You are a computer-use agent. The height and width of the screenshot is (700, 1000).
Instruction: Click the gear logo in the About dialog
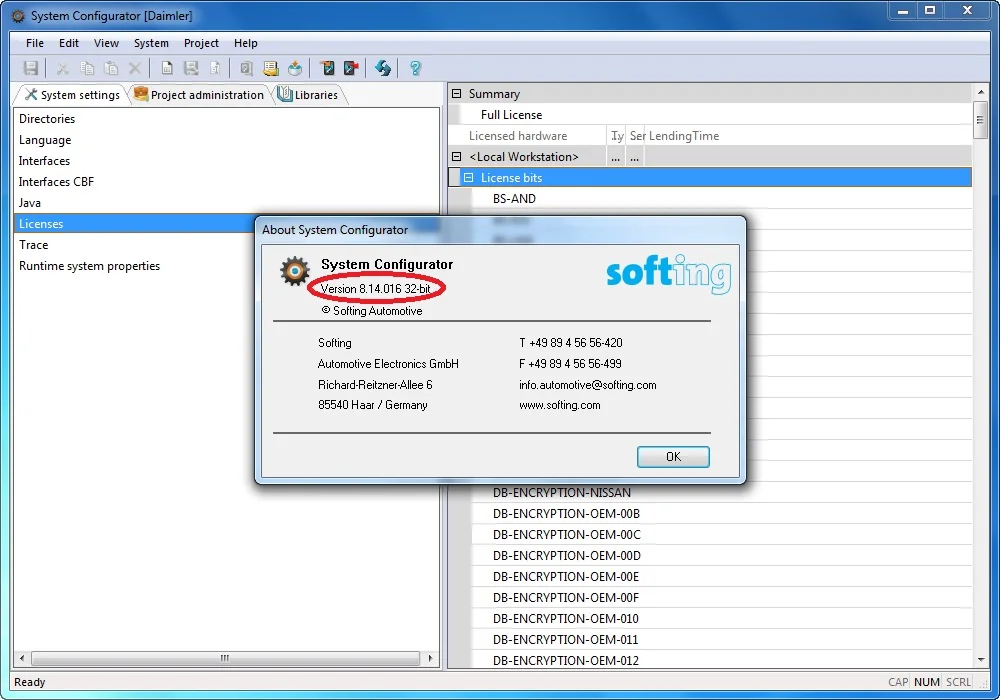[295, 271]
